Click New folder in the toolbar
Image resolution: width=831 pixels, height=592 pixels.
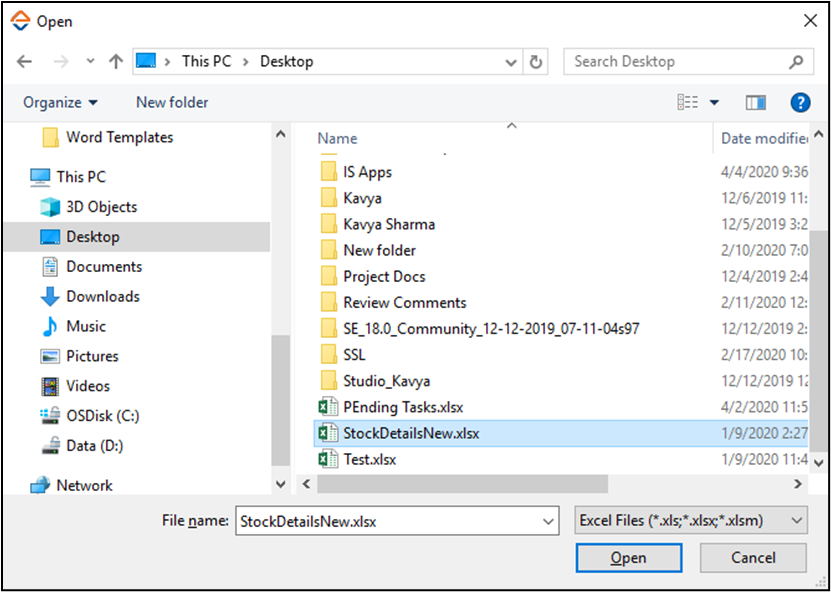coord(172,102)
